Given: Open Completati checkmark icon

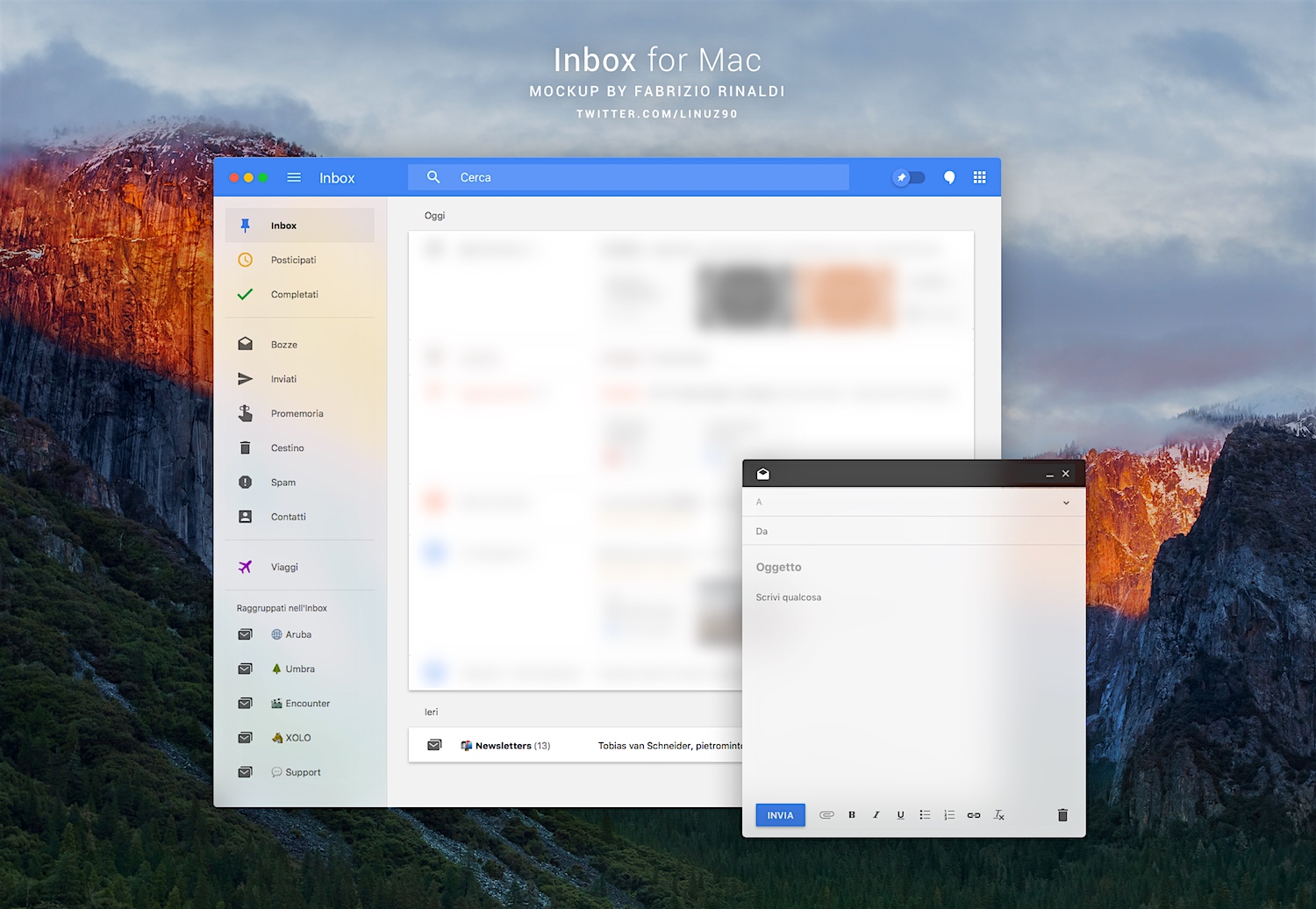Looking at the screenshot, I should [x=246, y=294].
